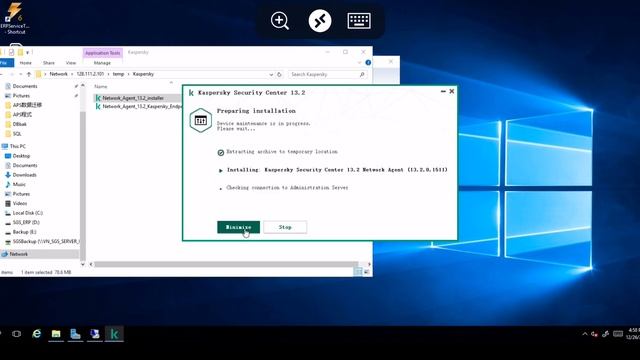Viewport: 640px width, 360px height.
Task: Open Downloads under This PC
Action: (24, 175)
